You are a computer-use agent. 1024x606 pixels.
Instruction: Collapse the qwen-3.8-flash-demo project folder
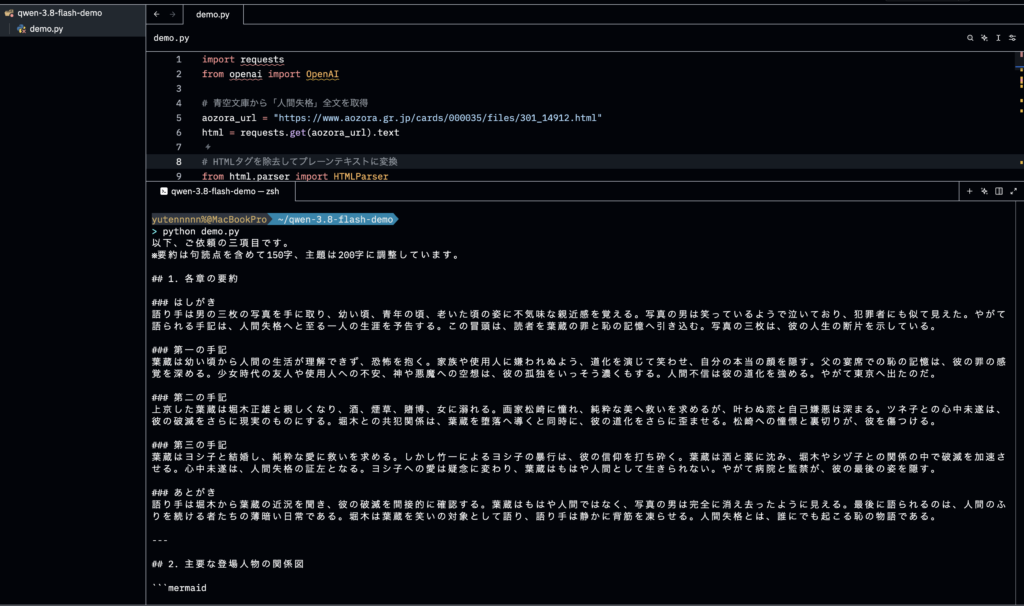[72, 13]
